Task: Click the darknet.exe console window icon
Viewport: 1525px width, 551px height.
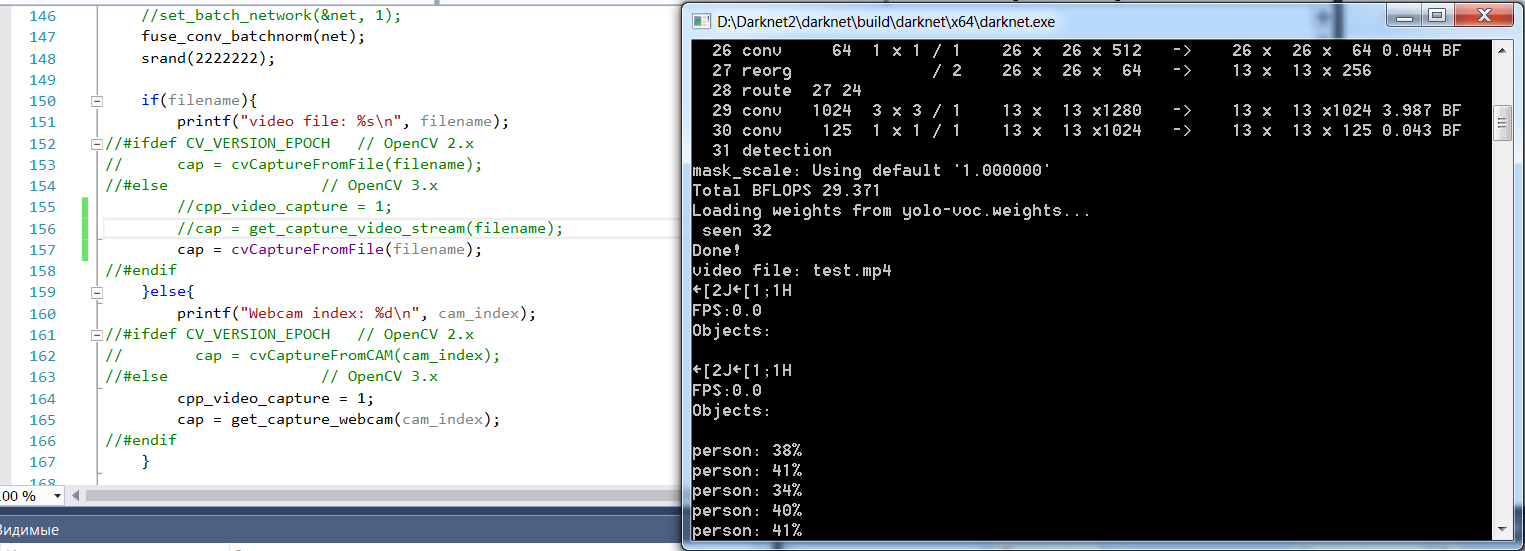Action: coord(700,21)
